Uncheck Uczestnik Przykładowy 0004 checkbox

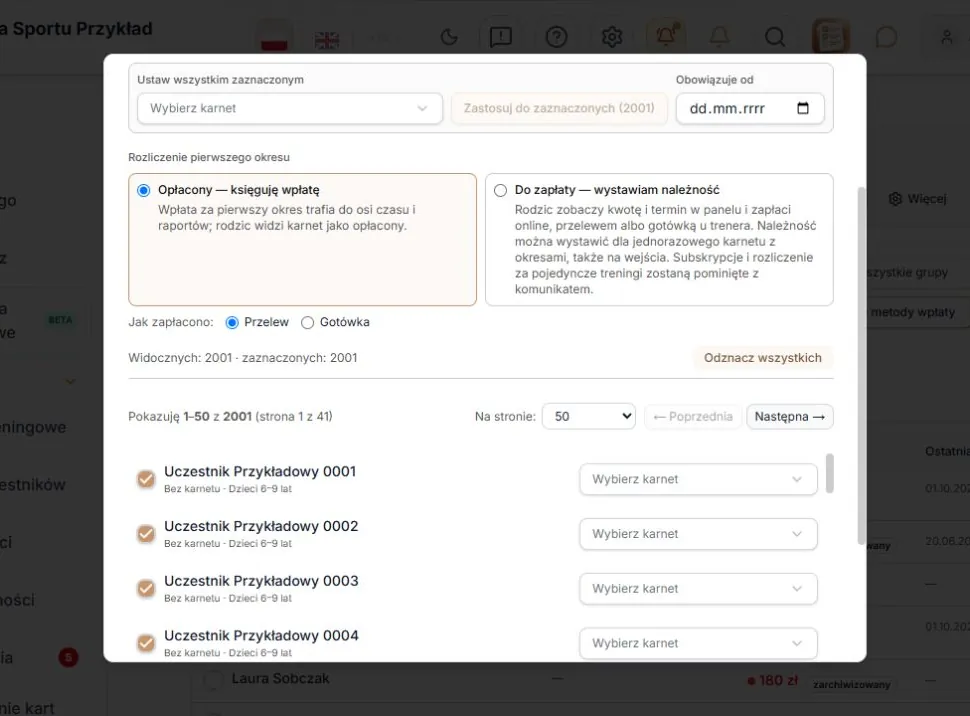tap(146, 643)
